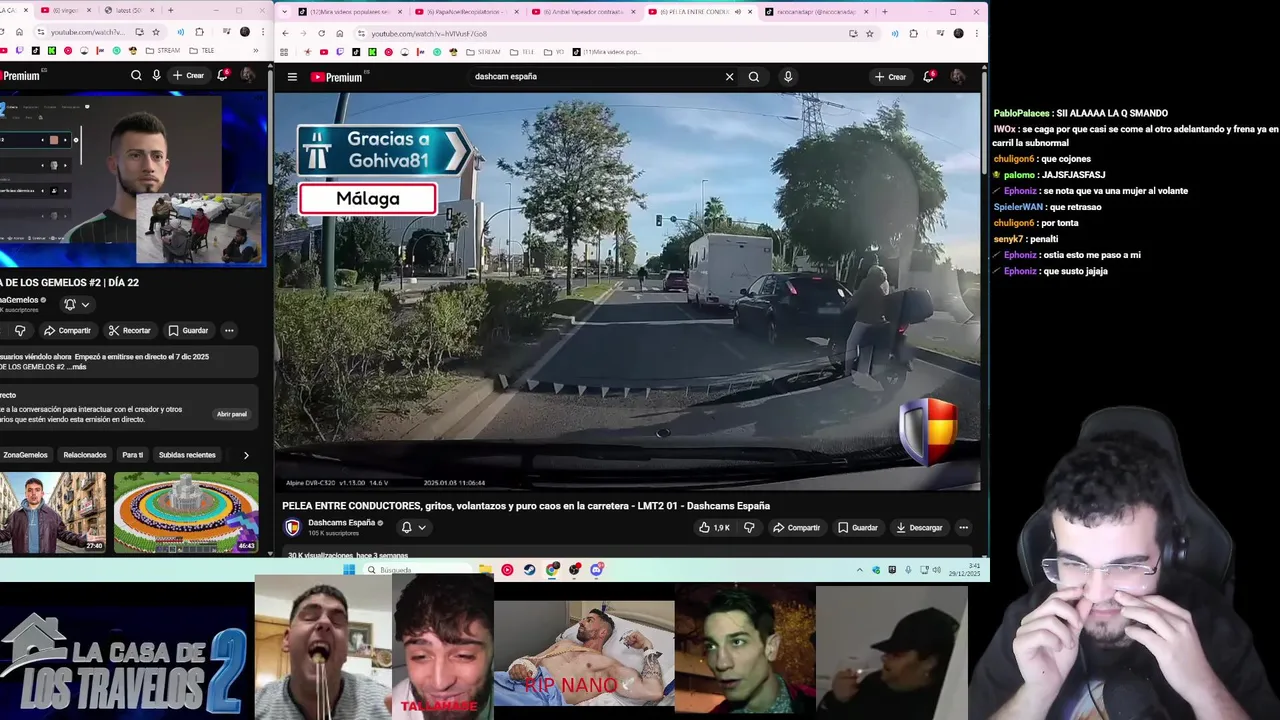Screen dimensions: 1280x720
Task: Open File Explorer from the taskbar
Action: (x=485, y=570)
